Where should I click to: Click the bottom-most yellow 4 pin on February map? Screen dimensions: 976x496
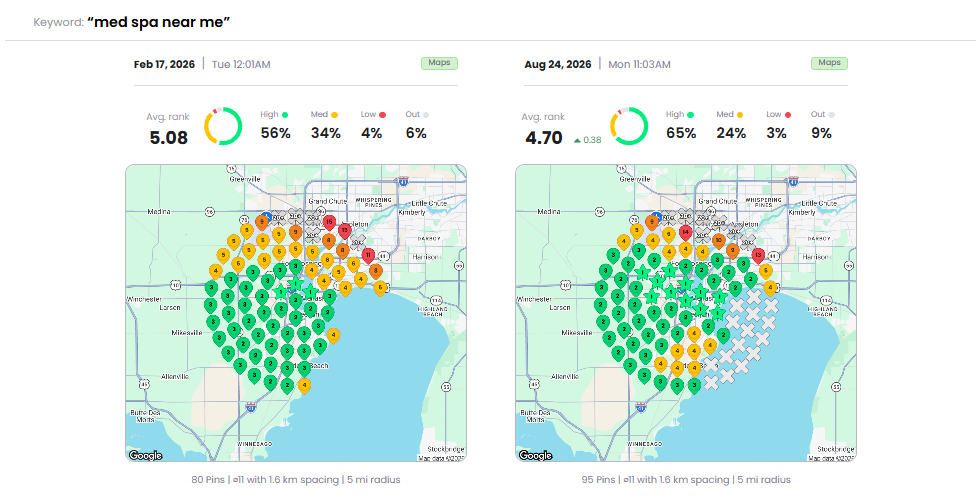pos(304,386)
